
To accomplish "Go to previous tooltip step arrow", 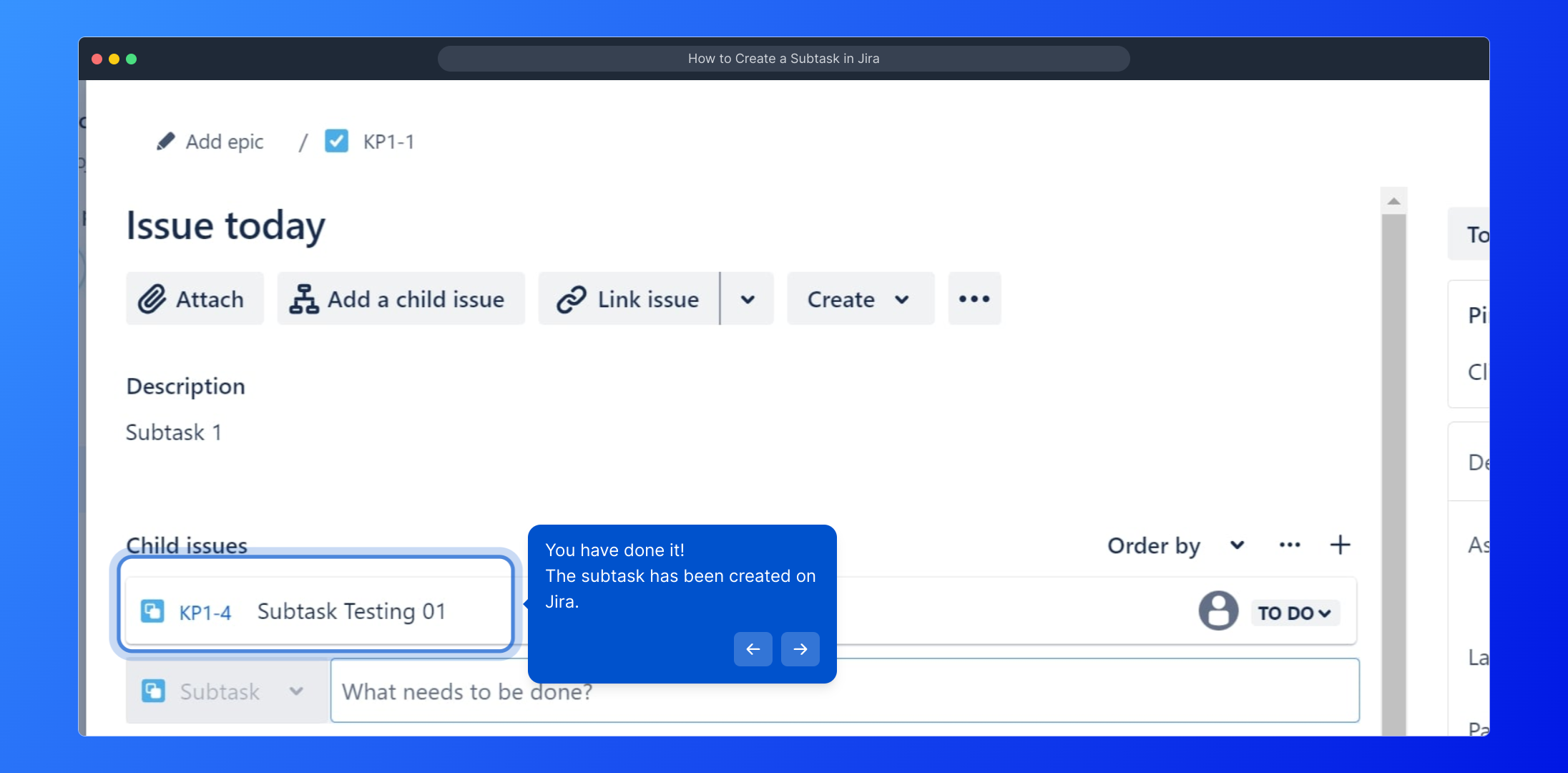I will [753, 649].
